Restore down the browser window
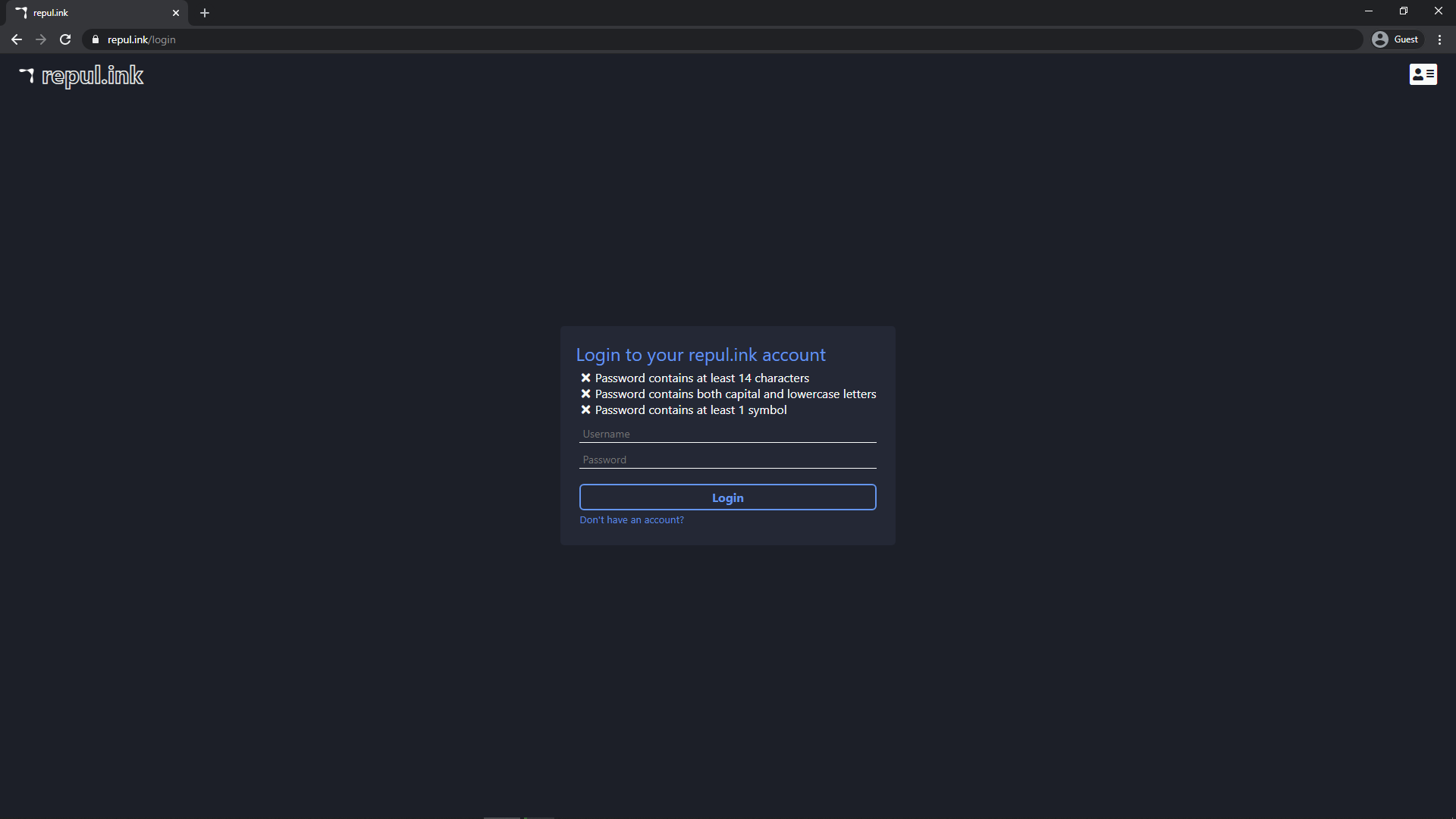 pyautogui.click(x=1403, y=11)
